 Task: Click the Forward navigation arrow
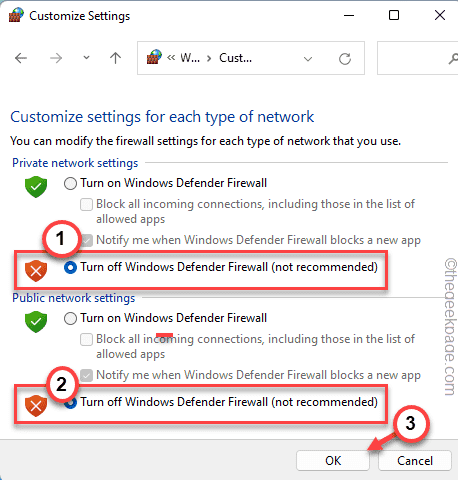[56, 58]
